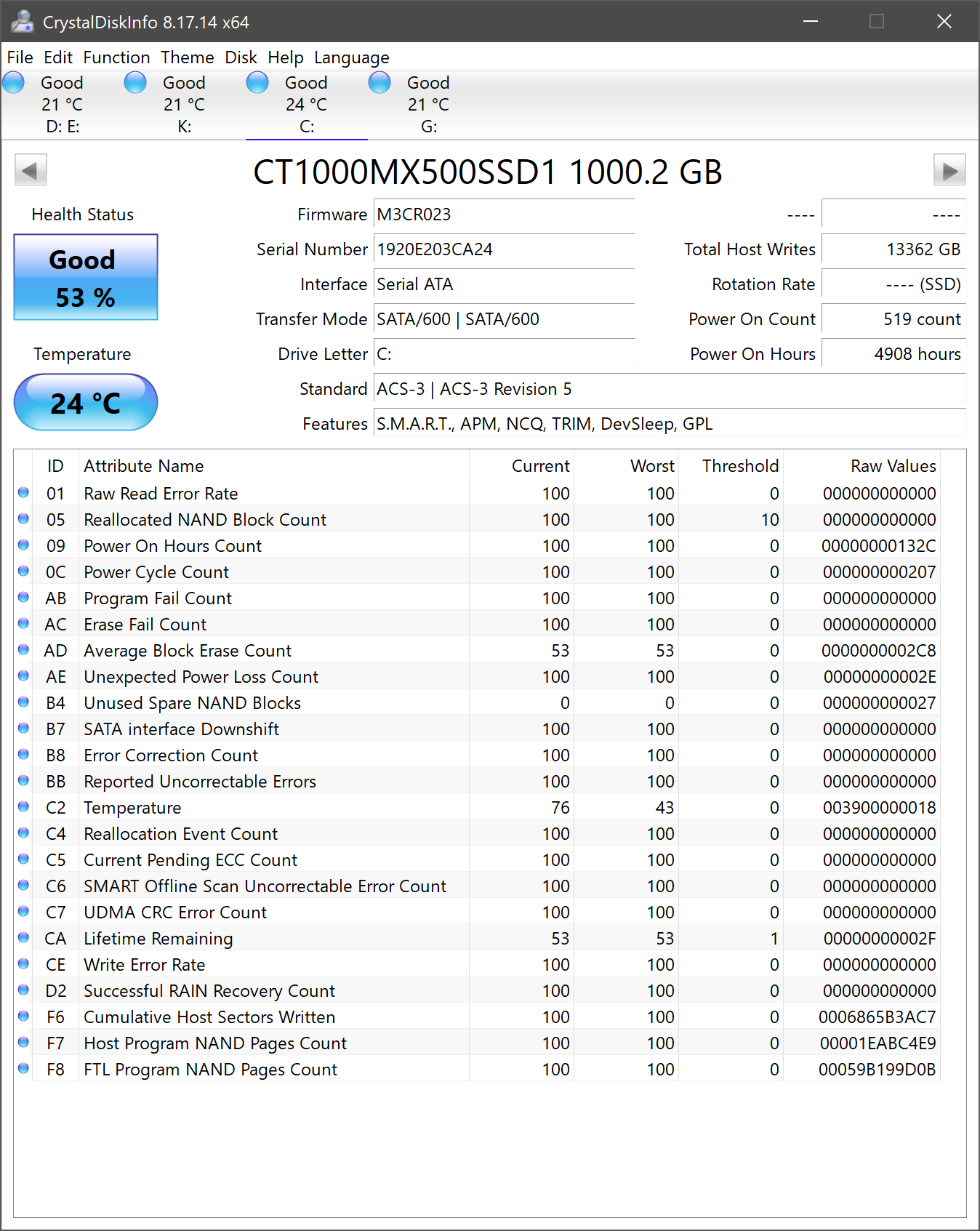Select the Host Program NAND Pages Count row
This screenshot has height=1231, width=980.
477,1043
